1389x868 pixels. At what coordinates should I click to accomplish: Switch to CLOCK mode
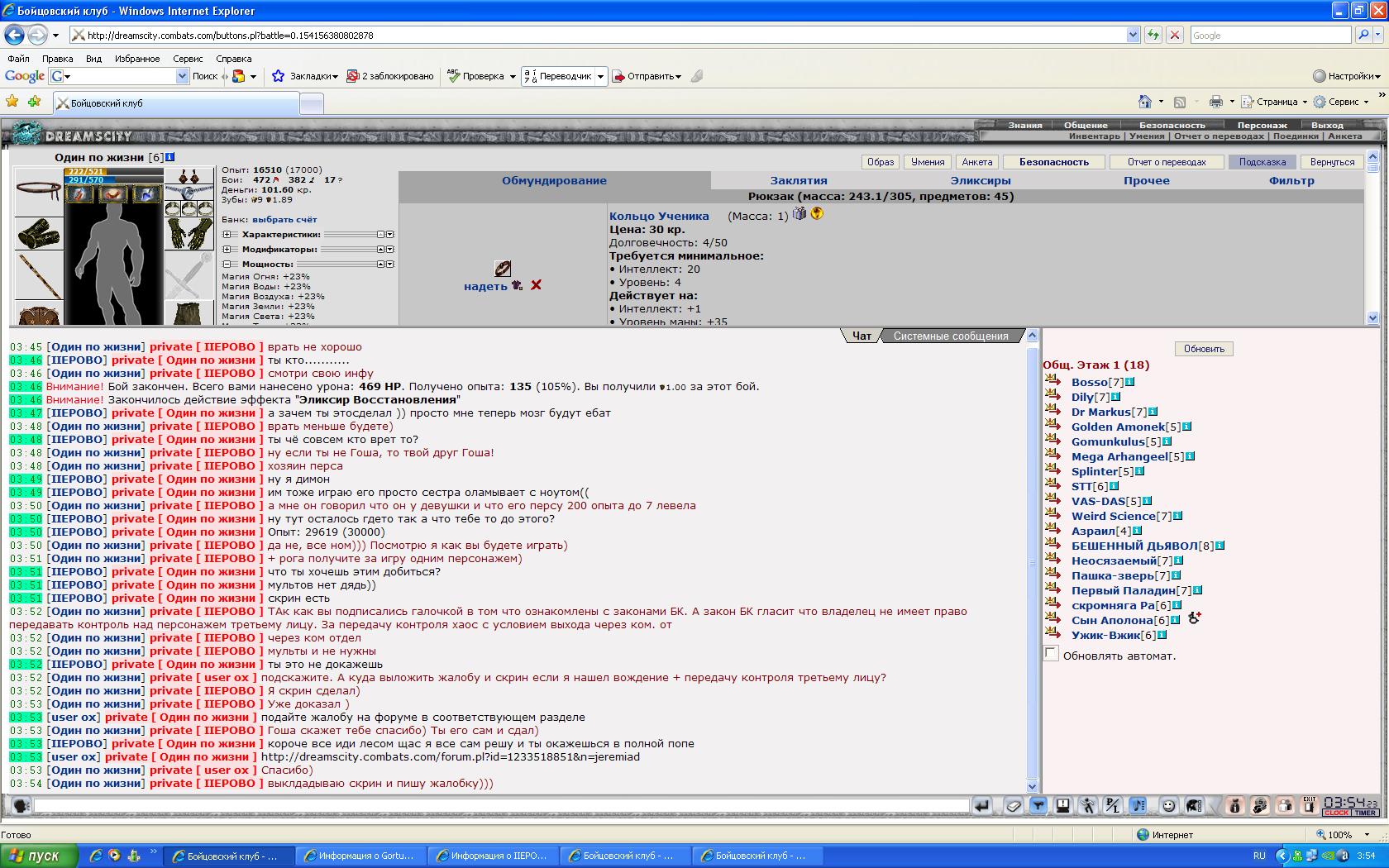coord(1336,813)
